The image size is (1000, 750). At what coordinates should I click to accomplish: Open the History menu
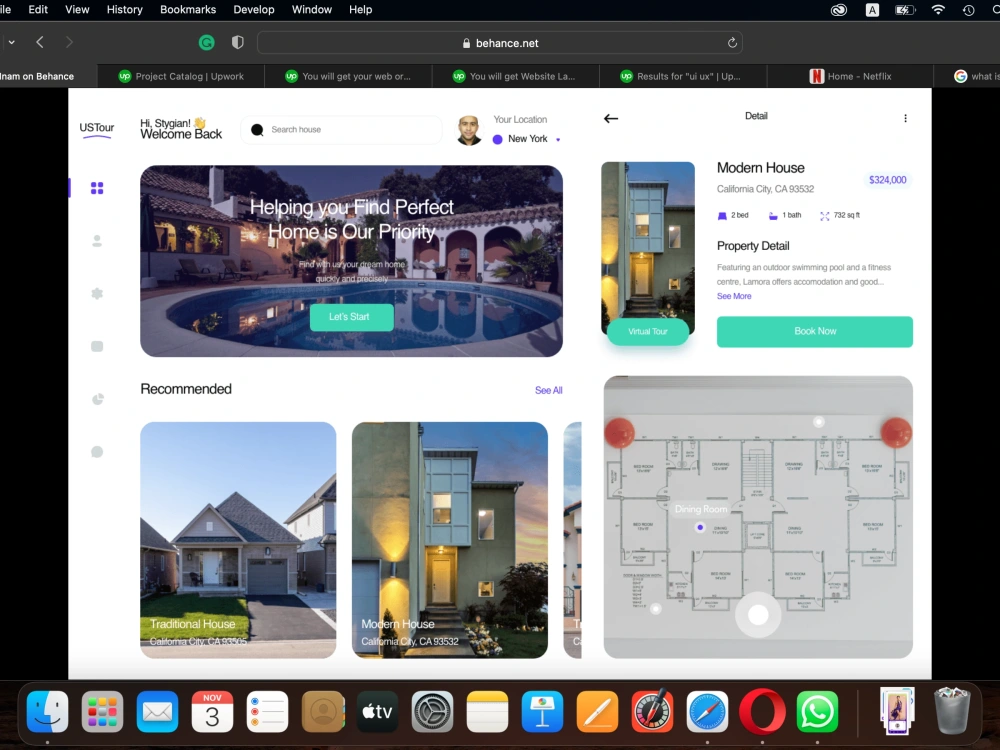pyautogui.click(x=124, y=10)
